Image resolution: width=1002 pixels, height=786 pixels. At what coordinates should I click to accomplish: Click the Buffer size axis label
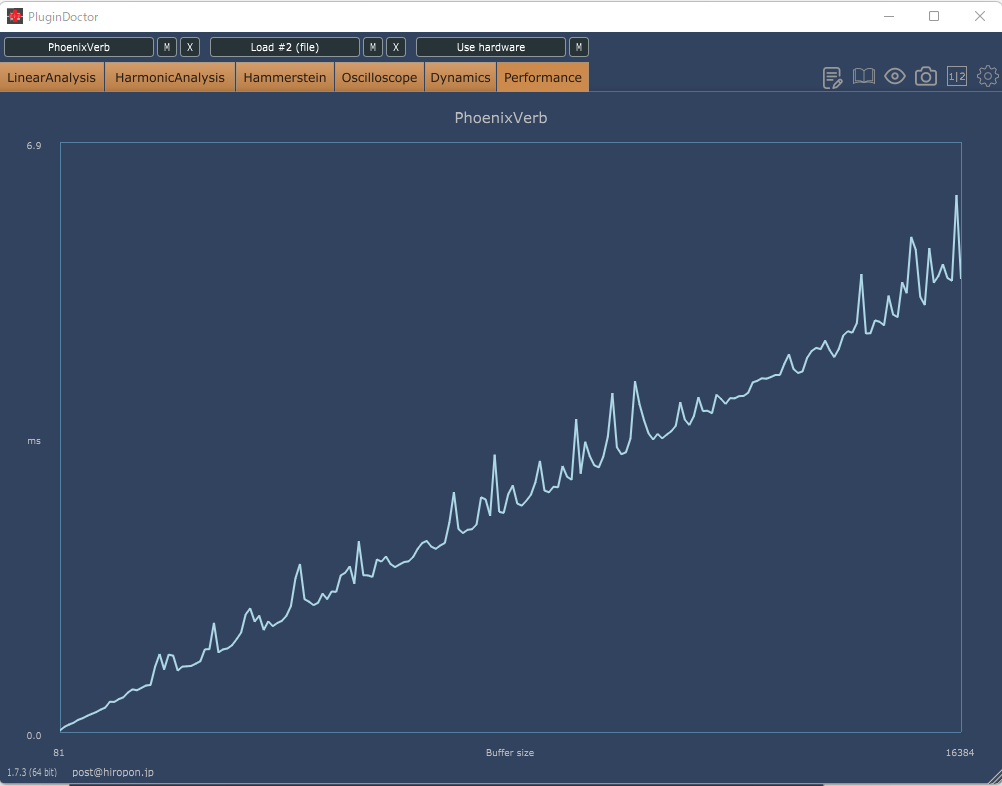point(509,753)
